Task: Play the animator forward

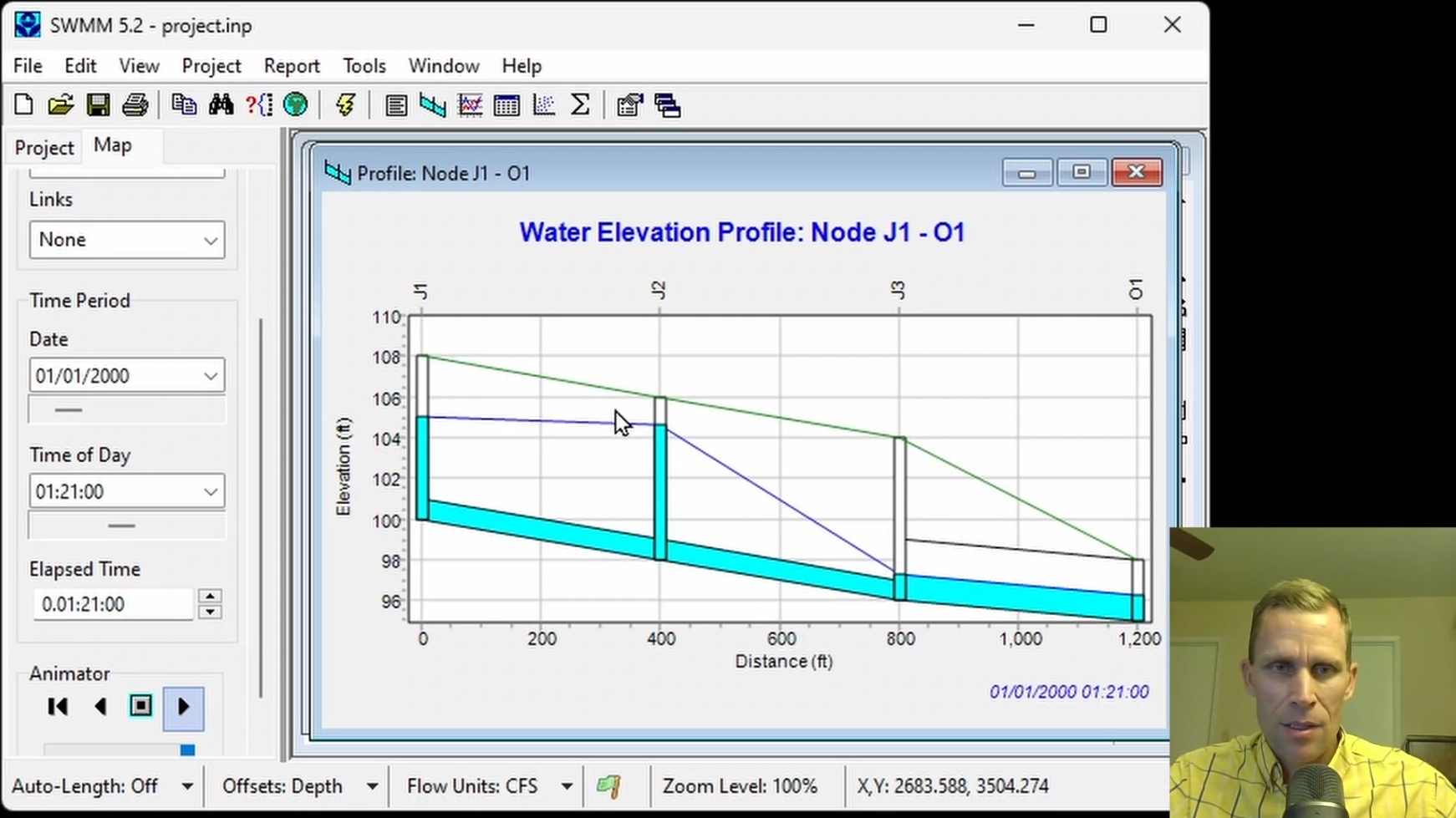Action: pyautogui.click(x=183, y=707)
